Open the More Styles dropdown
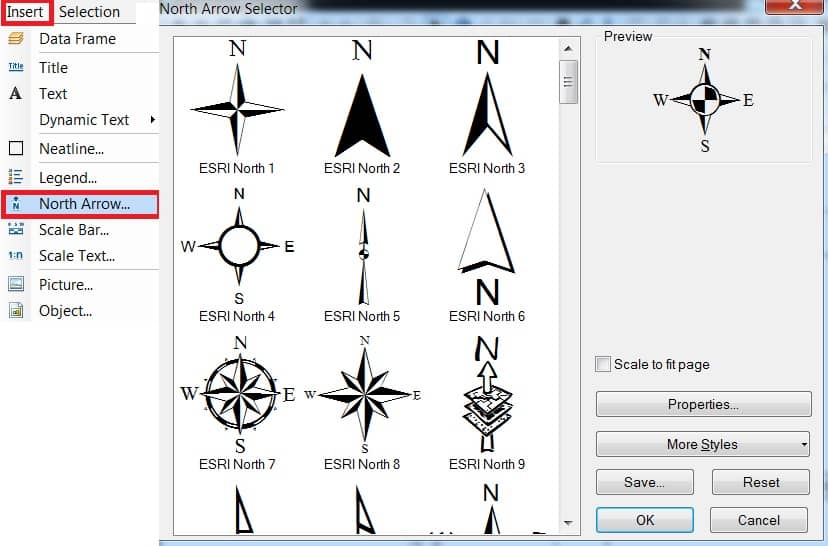 (x=703, y=444)
